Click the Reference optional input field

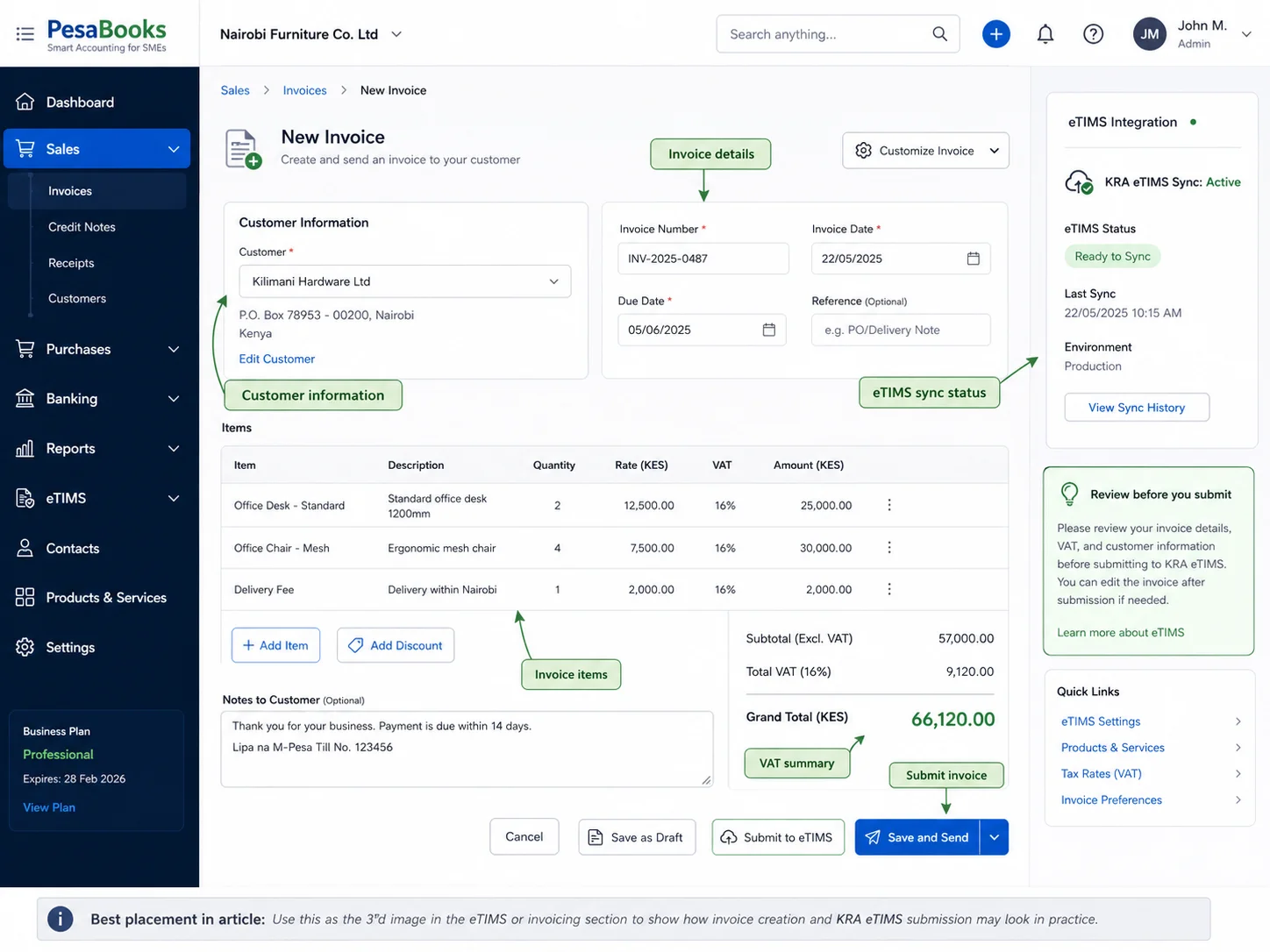pos(901,330)
